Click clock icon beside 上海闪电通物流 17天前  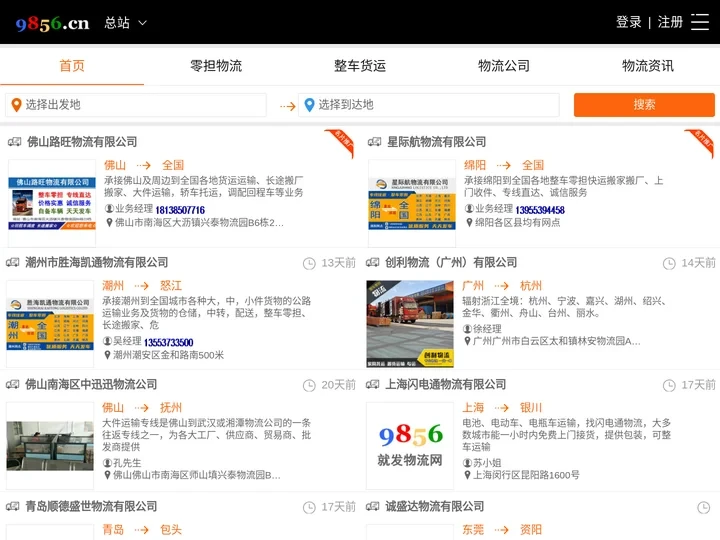tap(669, 385)
